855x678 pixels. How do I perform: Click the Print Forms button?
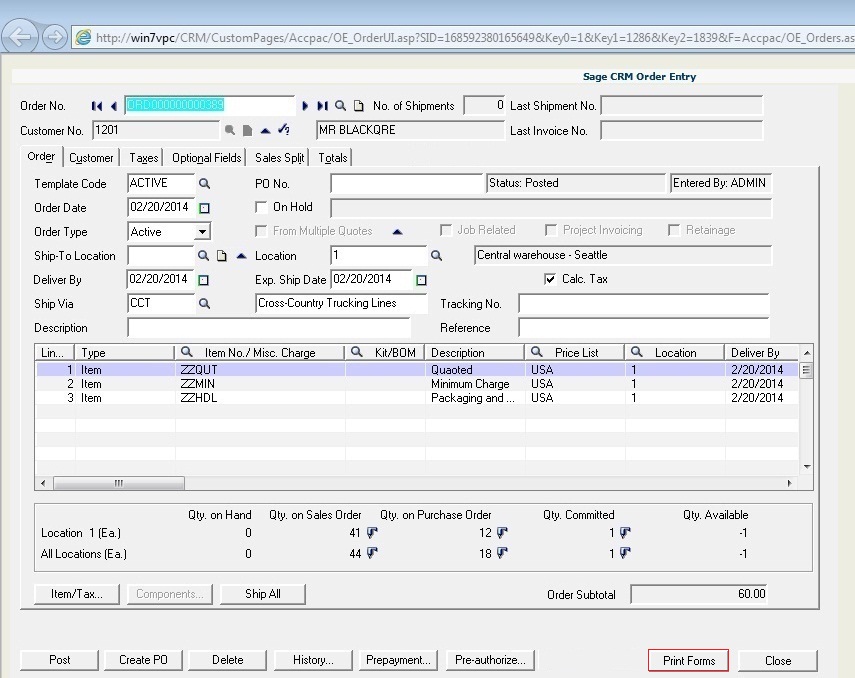tap(688, 660)
